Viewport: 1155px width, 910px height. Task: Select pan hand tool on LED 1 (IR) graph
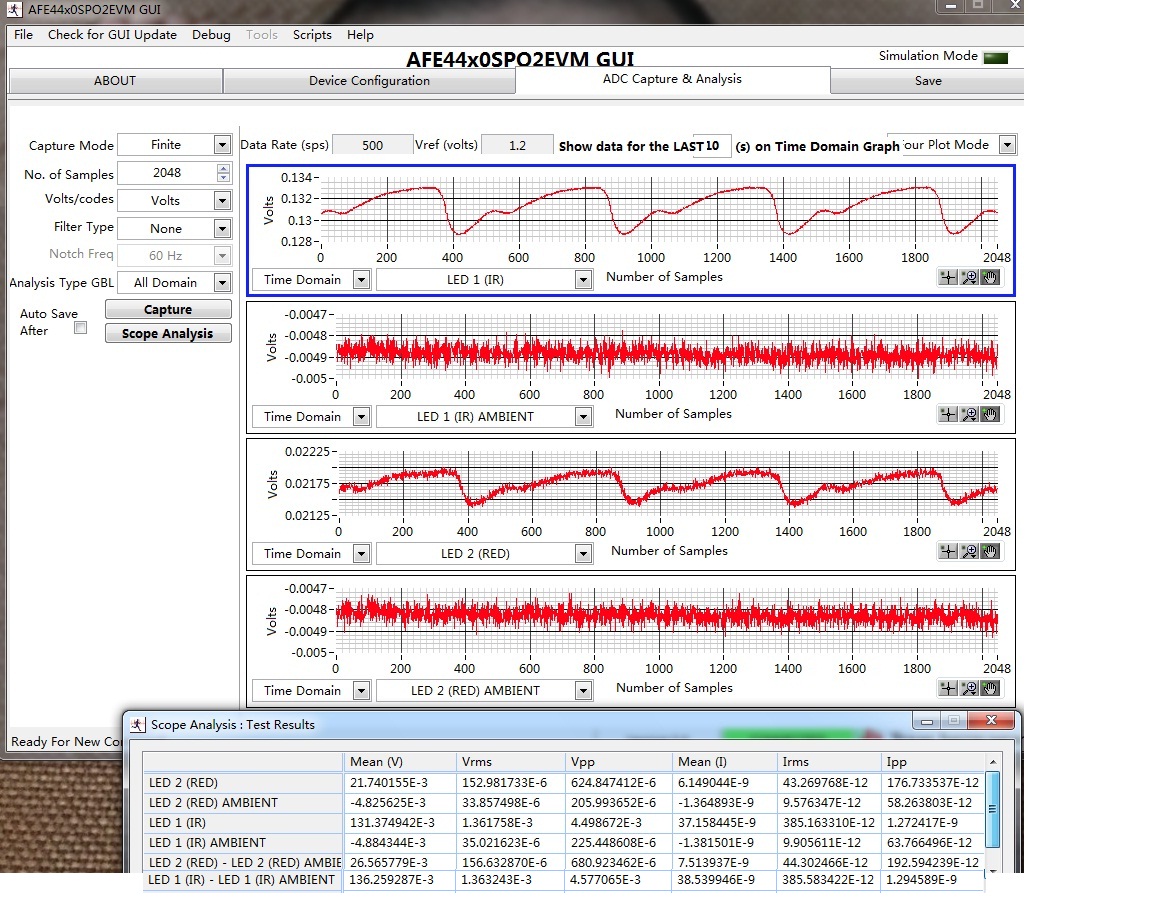pyautogui.click(x=991, y=277)
